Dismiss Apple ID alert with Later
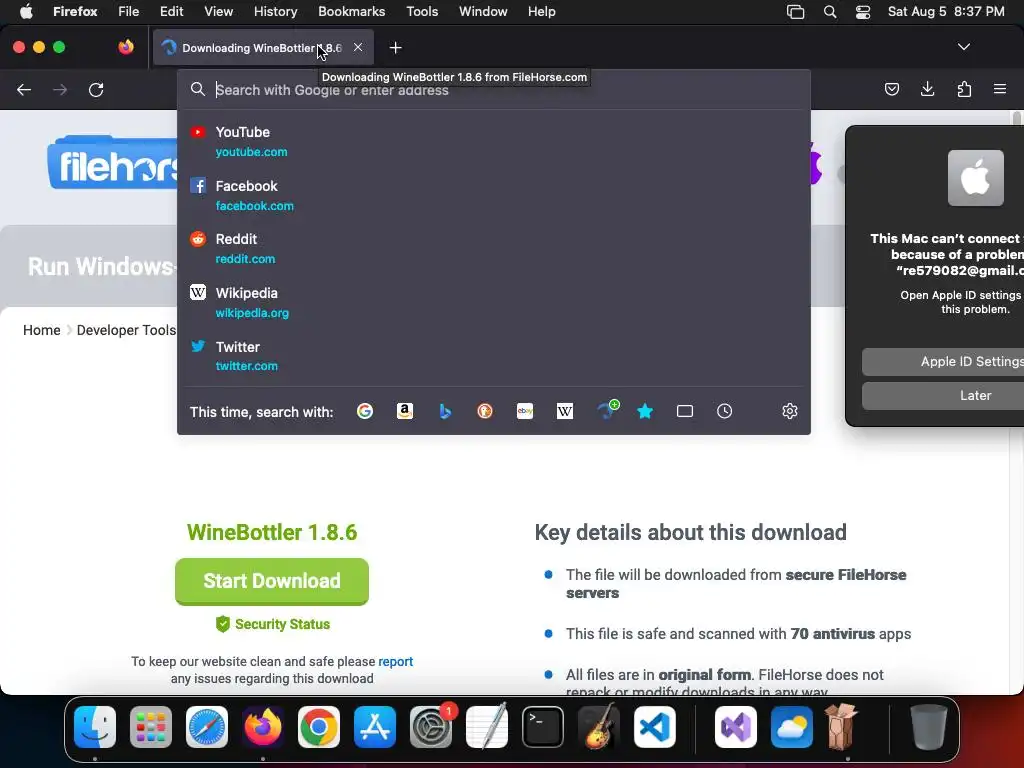 [x=943, y=396]
